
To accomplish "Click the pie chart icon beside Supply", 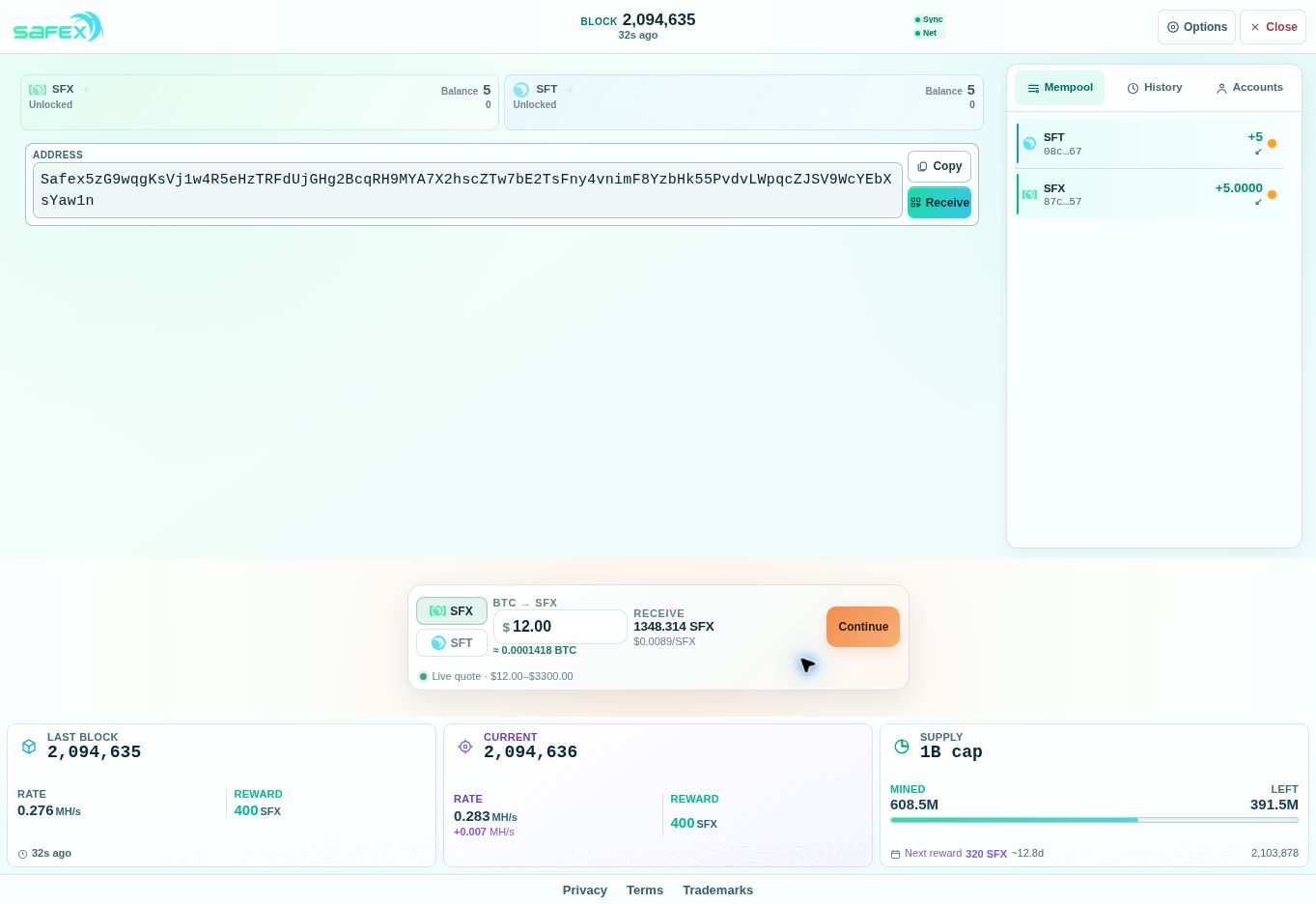I will point(902,746).
